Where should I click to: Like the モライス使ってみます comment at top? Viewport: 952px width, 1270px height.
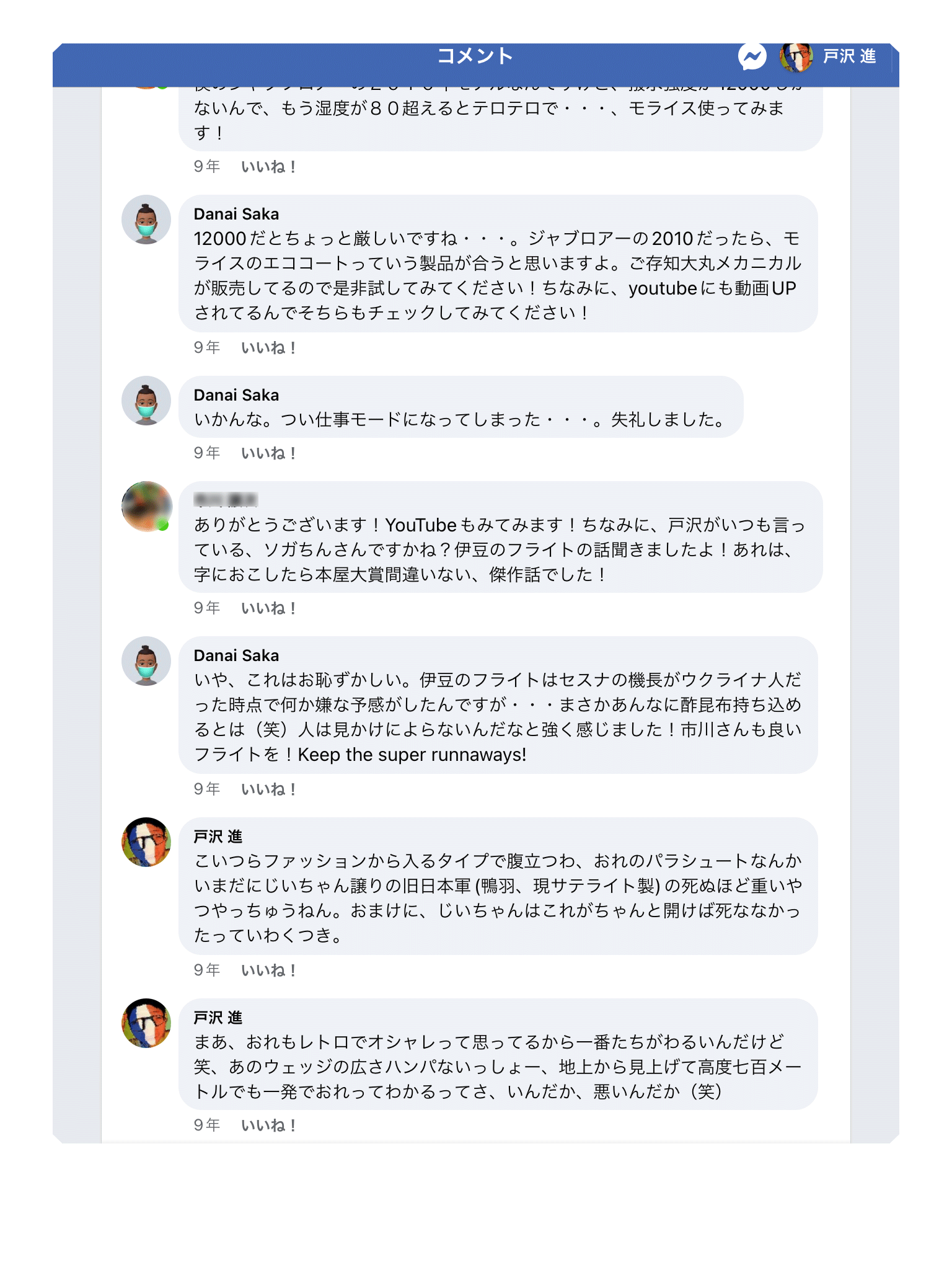268,167
